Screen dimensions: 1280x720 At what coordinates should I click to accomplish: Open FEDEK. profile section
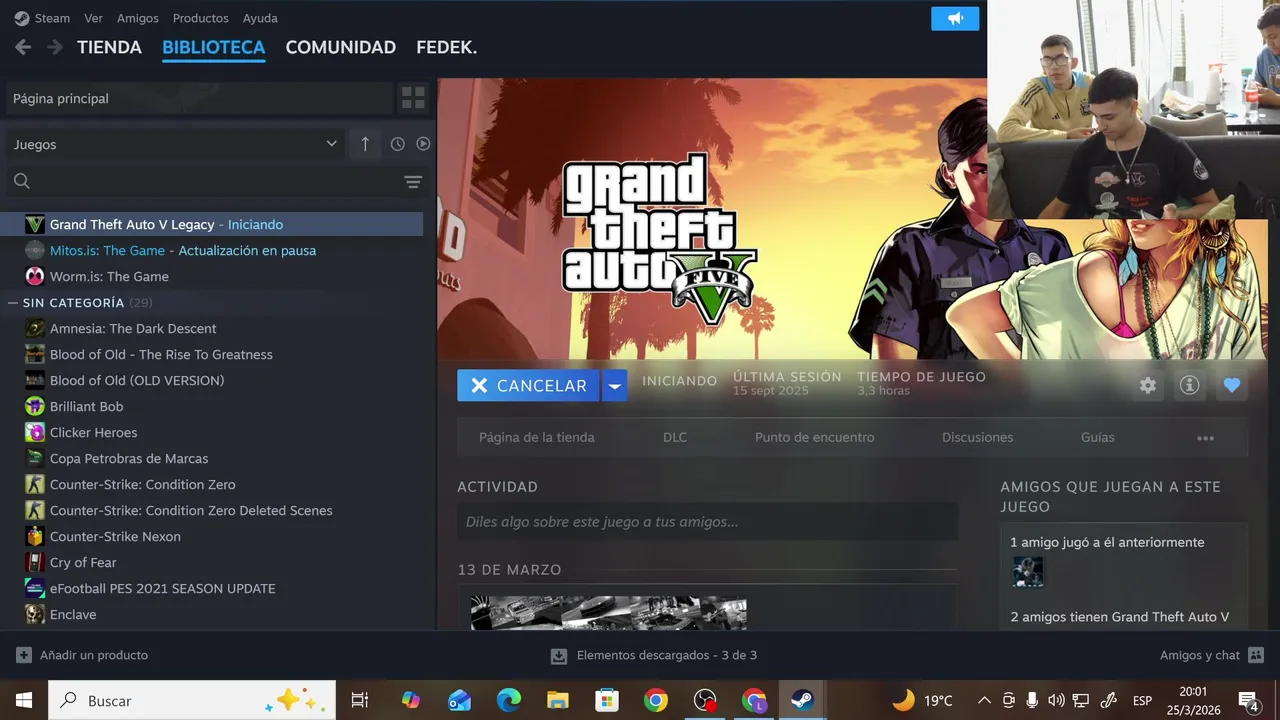point(446,47)
